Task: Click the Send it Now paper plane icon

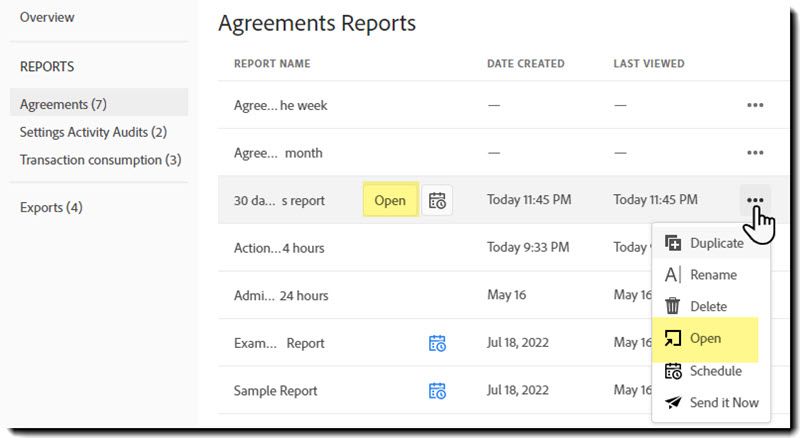Action: pyautogui.click(x=673, y=402)
